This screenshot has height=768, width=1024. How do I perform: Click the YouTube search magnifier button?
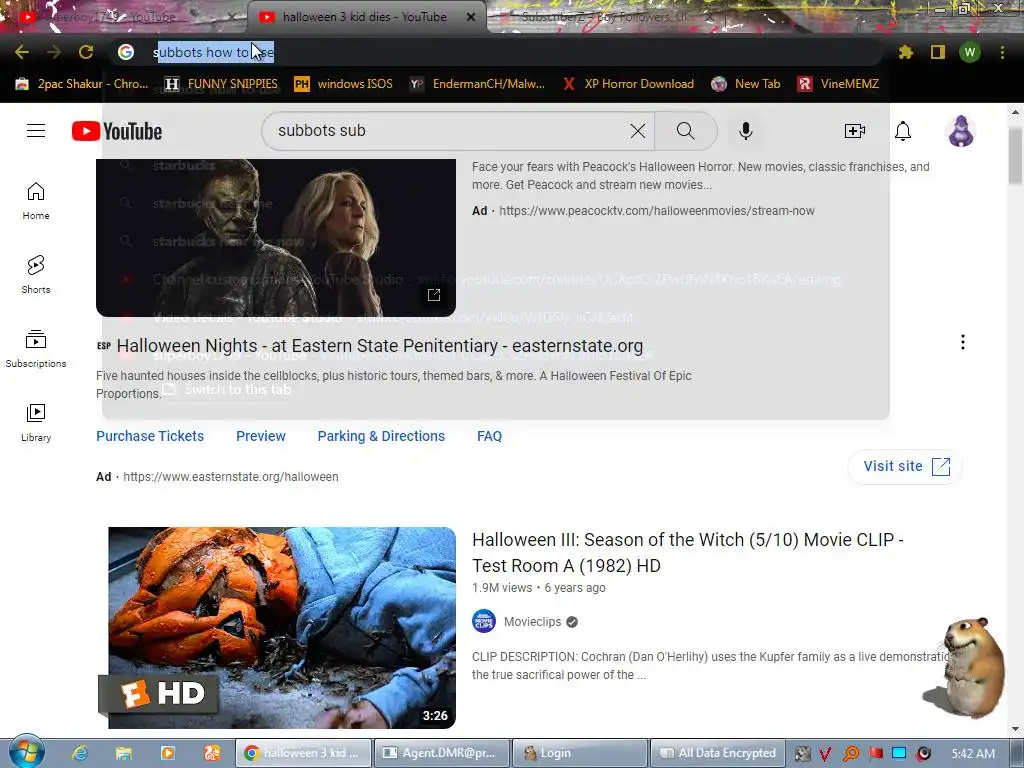(x=685, y=131)
